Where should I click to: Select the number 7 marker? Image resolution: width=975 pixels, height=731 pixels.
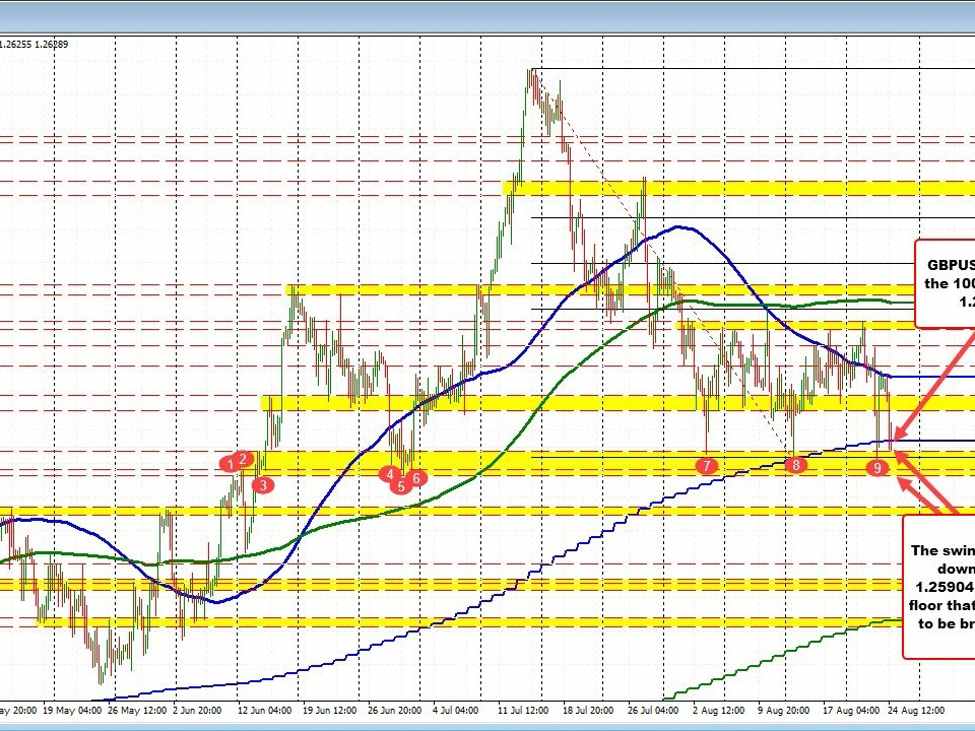point(707,464)
